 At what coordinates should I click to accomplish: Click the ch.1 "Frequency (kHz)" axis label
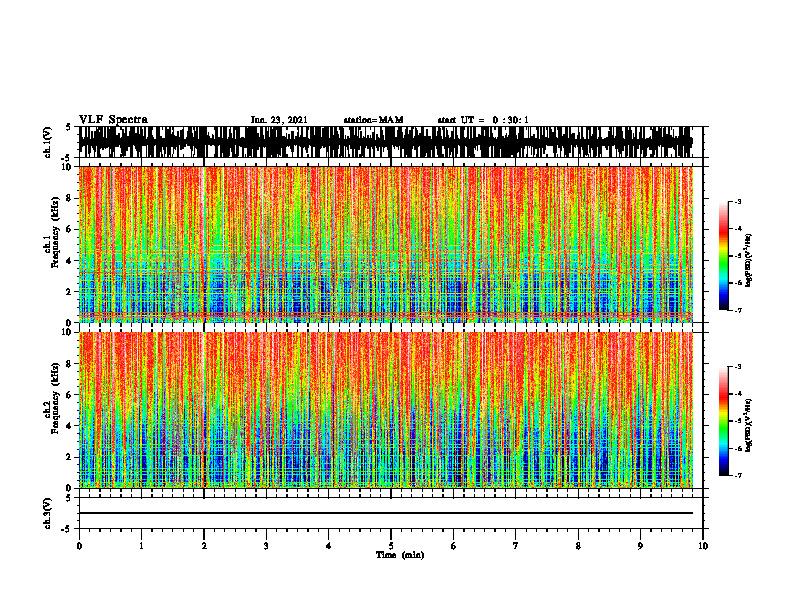point(55,233)
